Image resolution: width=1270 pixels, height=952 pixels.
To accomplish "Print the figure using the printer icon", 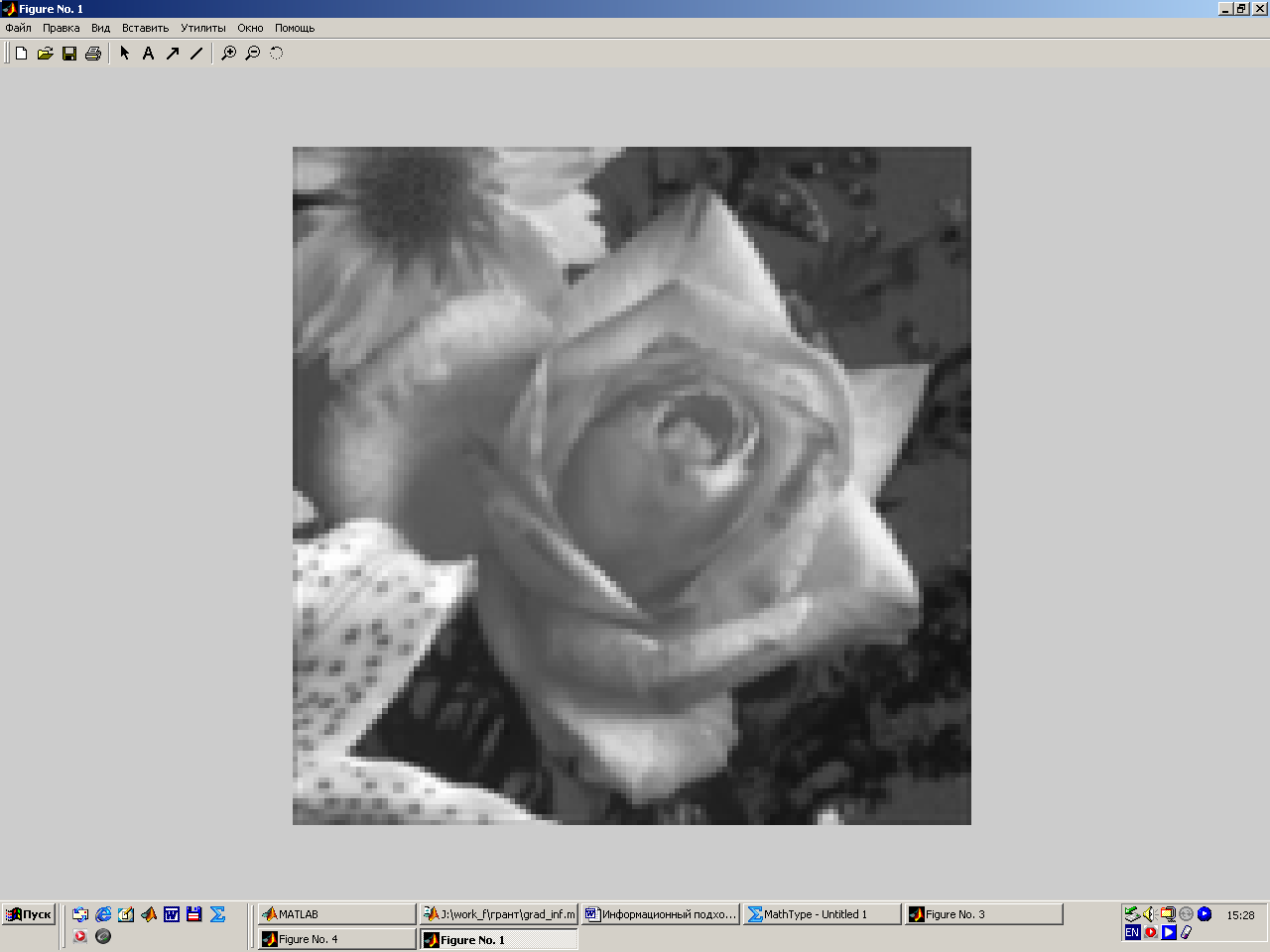I will tap(93, 54).
